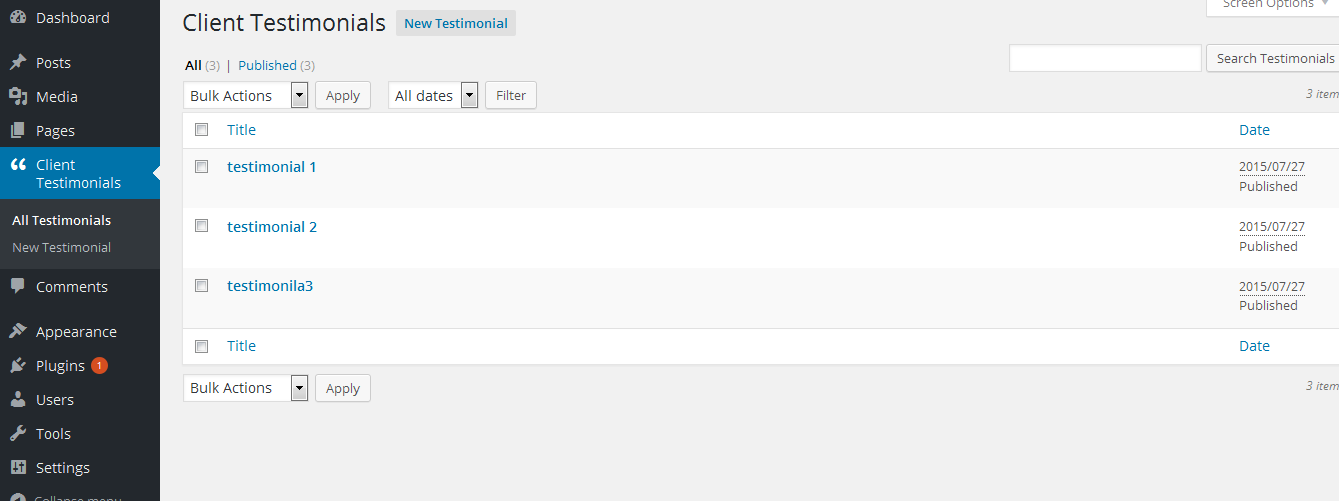Open the Users person icon

click(18, 400)
